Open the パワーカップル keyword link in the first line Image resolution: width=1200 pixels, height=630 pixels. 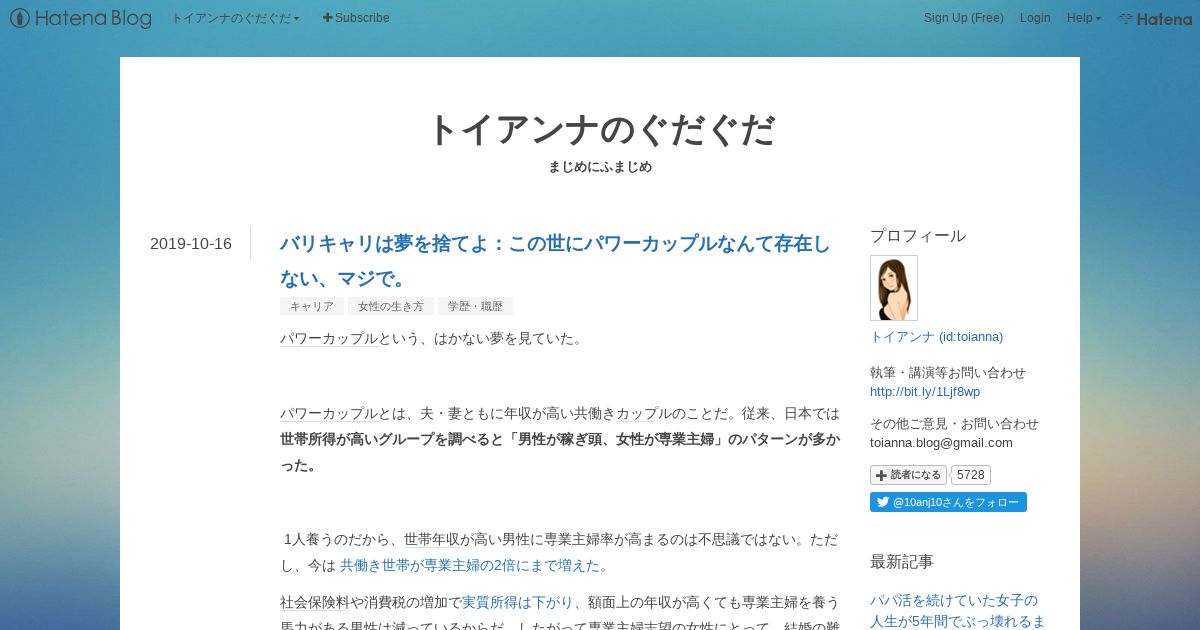pos(329,338)
